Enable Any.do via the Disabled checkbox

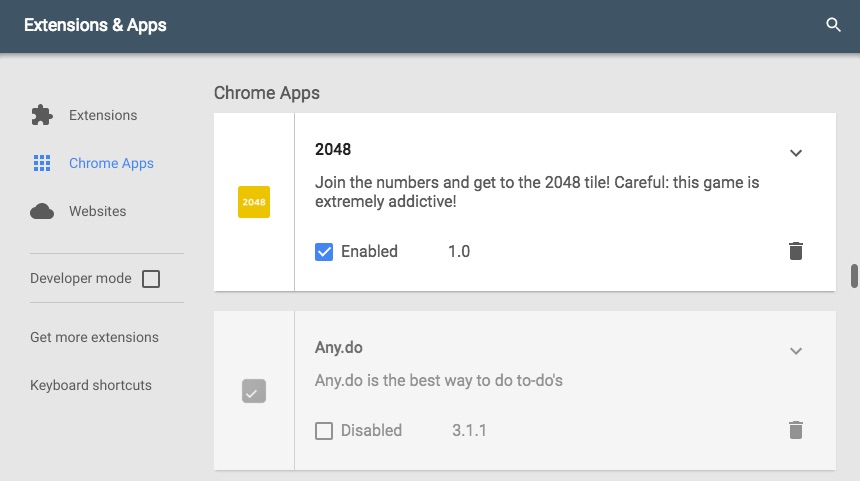(x=324, y=431)
